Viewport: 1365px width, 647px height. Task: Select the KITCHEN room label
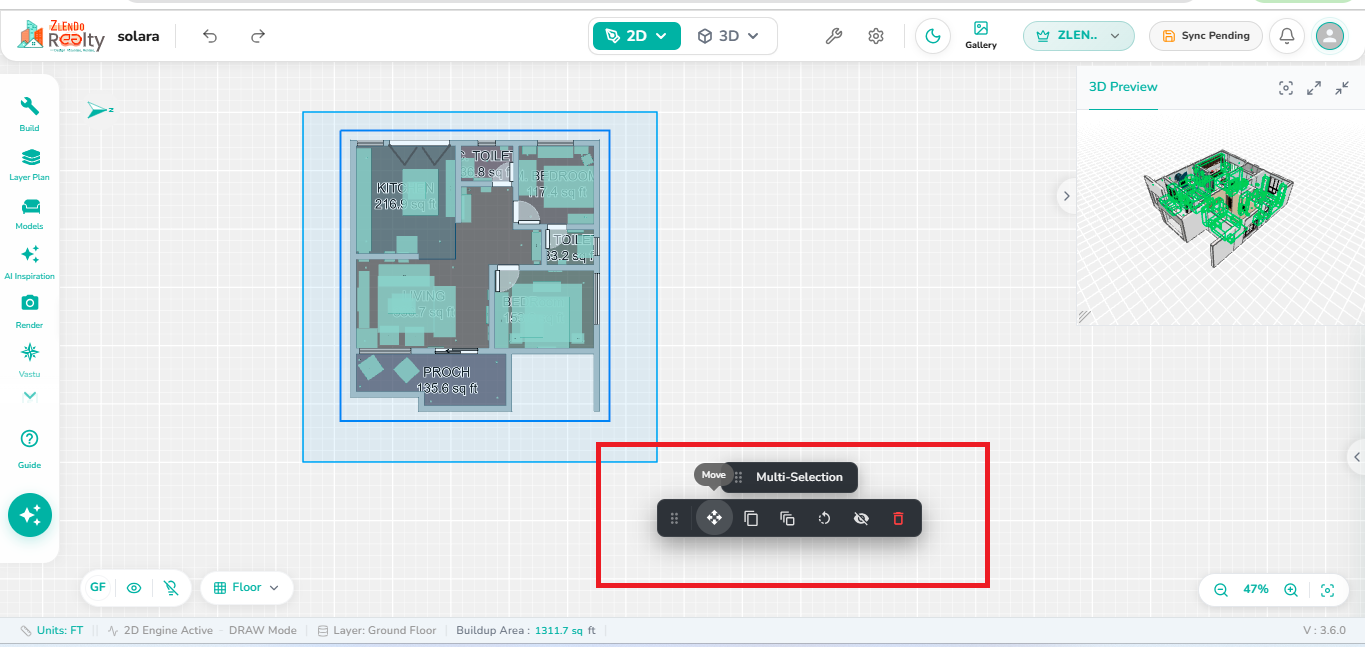pyautogui.click(x=405, y=188)
